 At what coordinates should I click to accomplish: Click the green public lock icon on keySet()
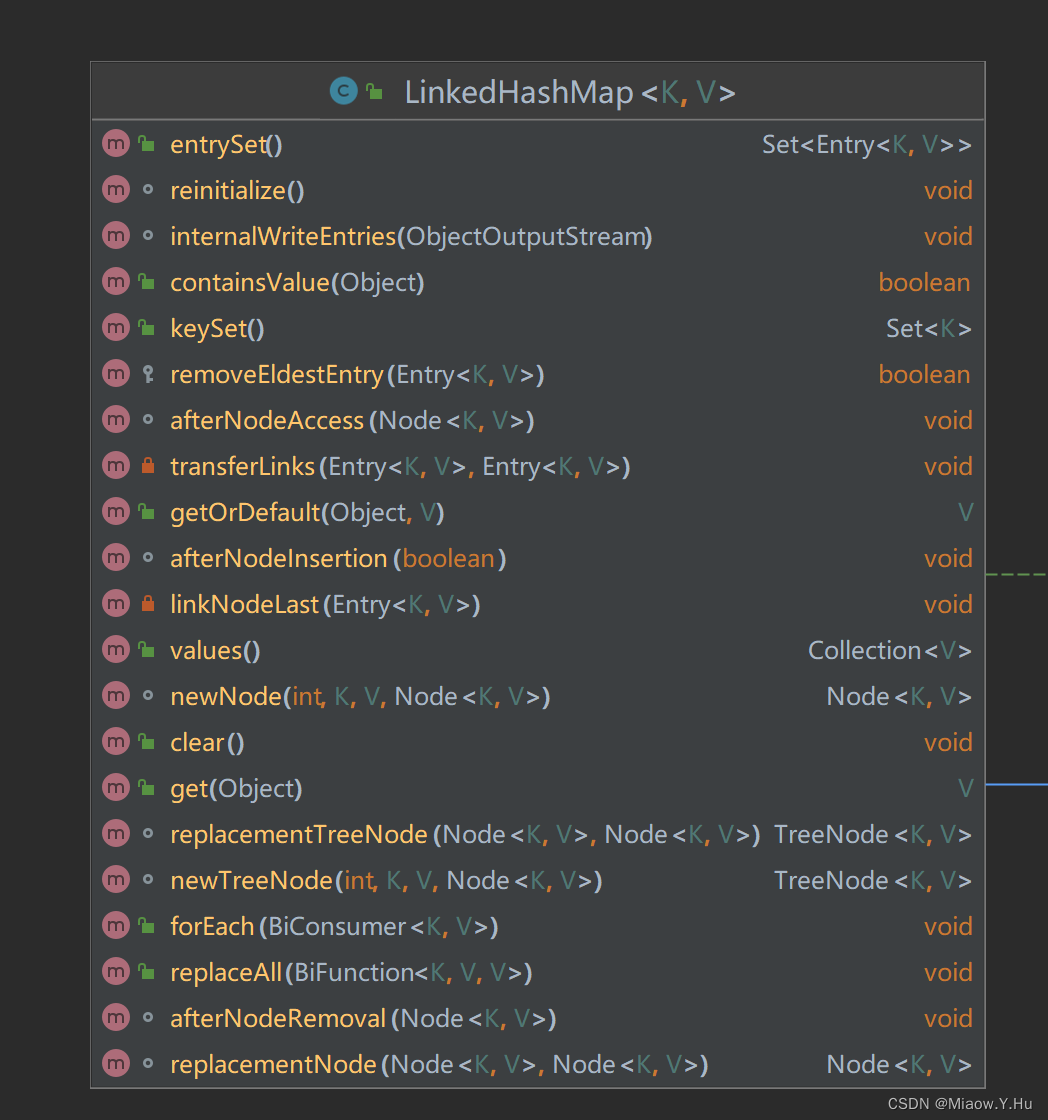coord(146,328)
